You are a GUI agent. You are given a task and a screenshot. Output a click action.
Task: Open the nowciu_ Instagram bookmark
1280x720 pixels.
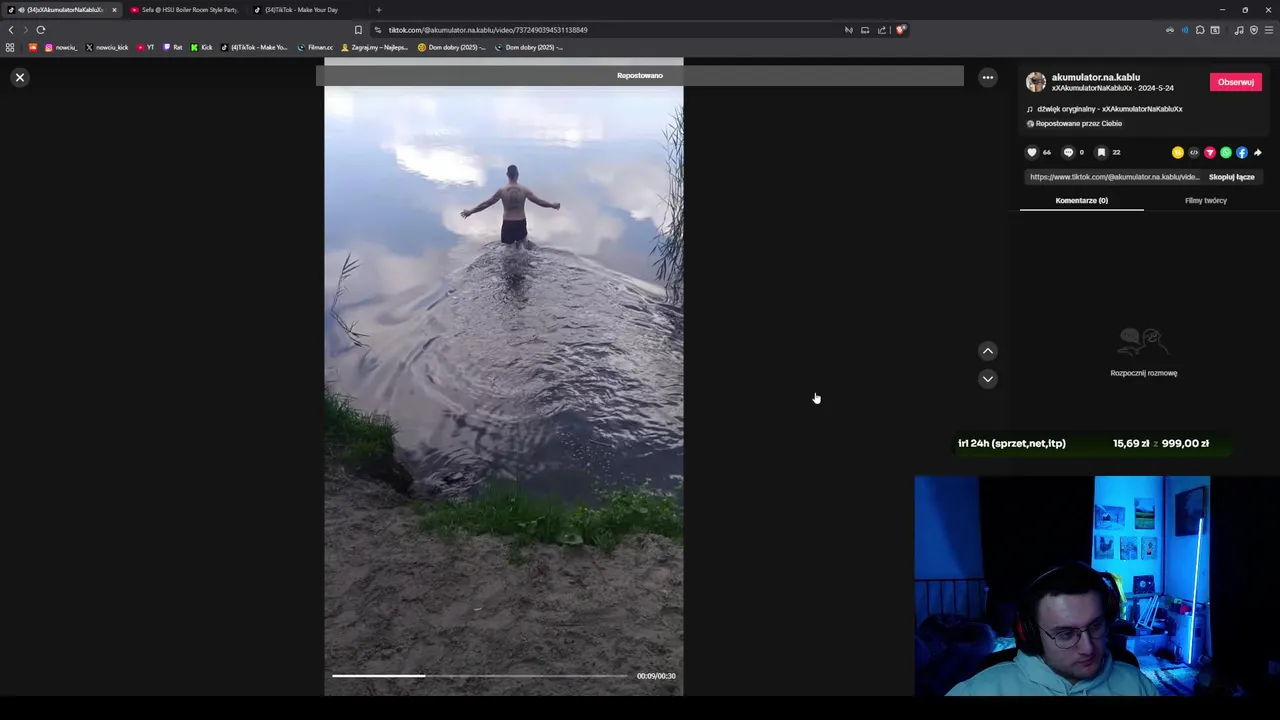[60, 47]
